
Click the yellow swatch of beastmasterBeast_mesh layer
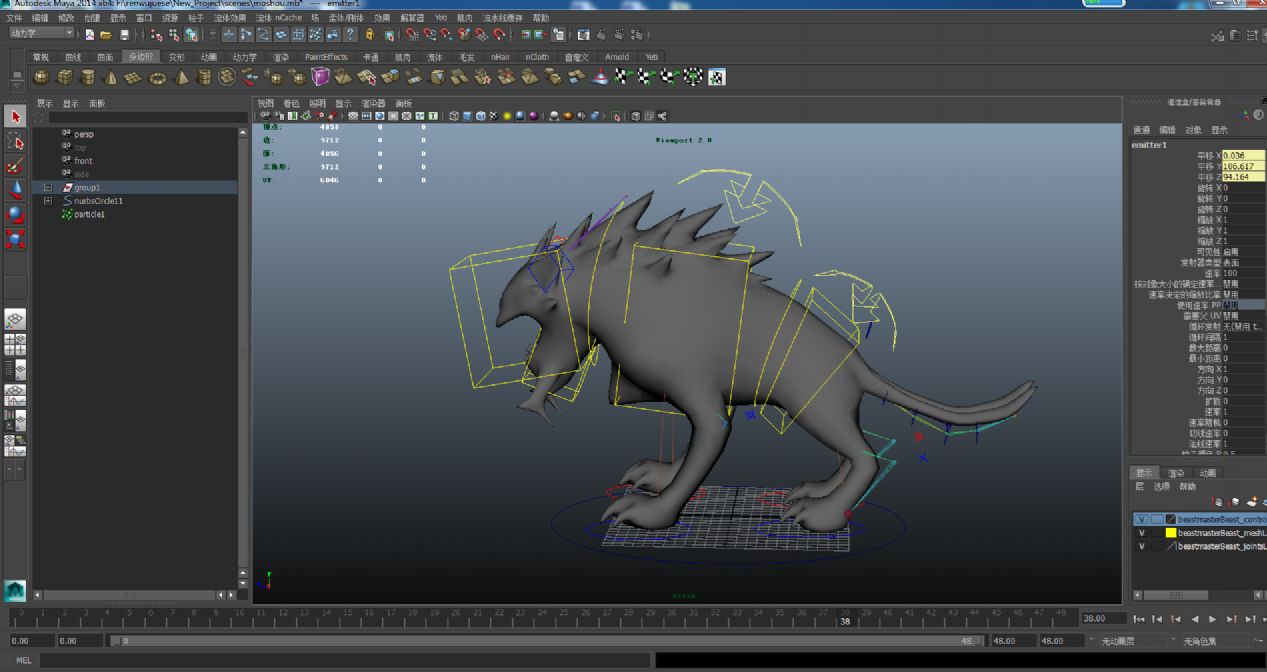click(x=1171, y=533)
